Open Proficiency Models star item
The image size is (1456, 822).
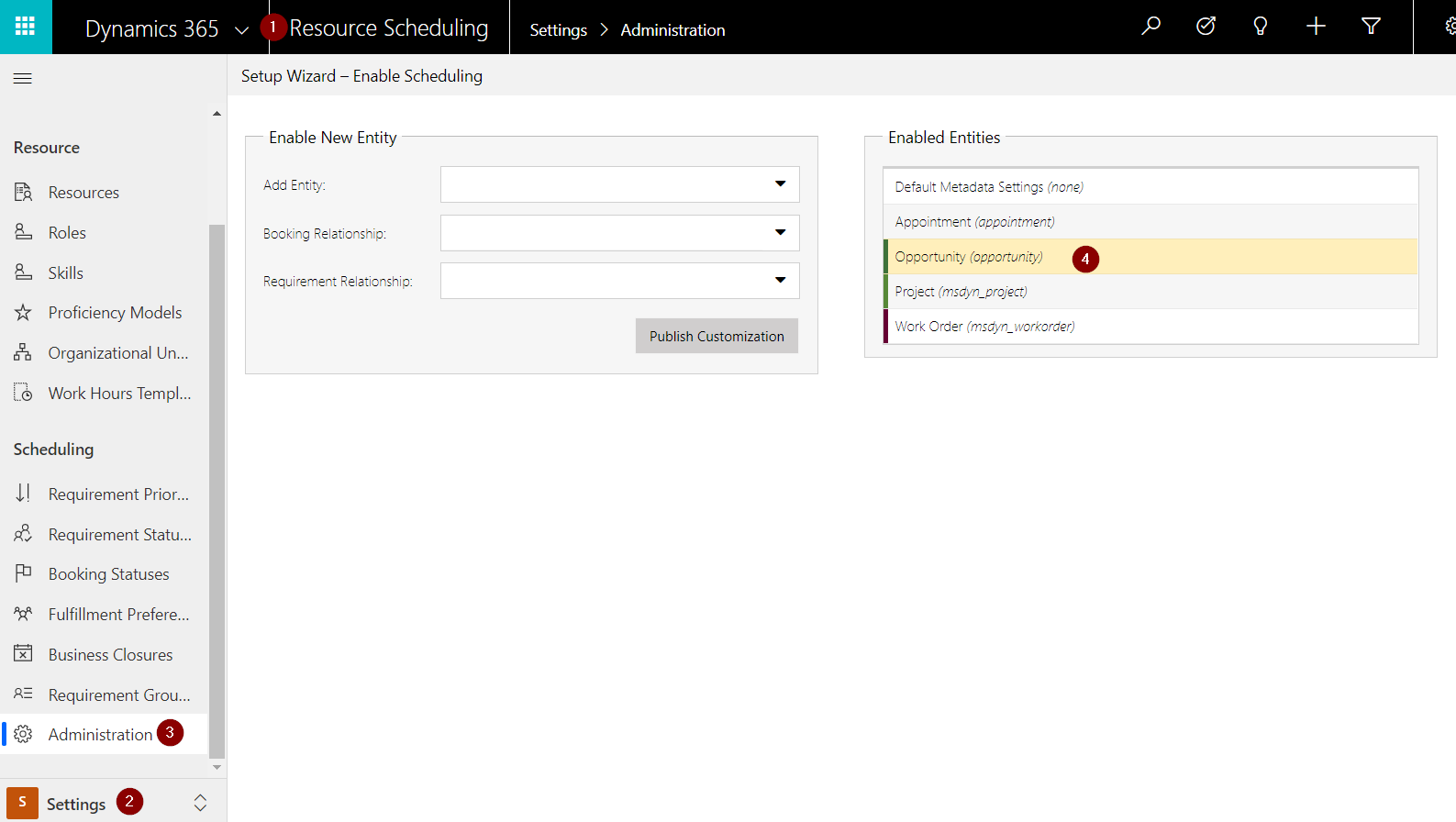115,313
